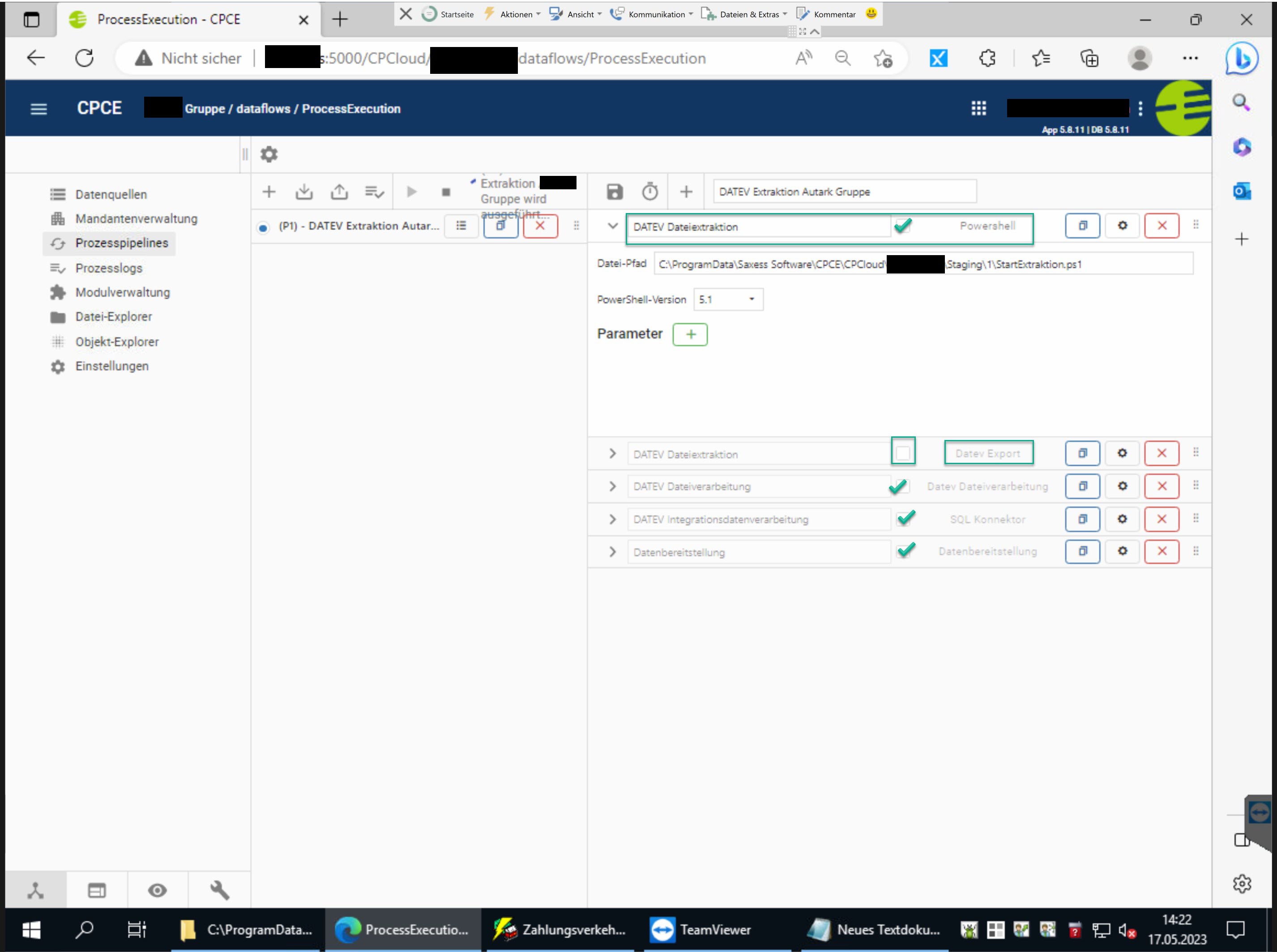Duplicate the Datenbereitstellung step
This screenshot has width=1277, height=952.
tap(1082, 551)
